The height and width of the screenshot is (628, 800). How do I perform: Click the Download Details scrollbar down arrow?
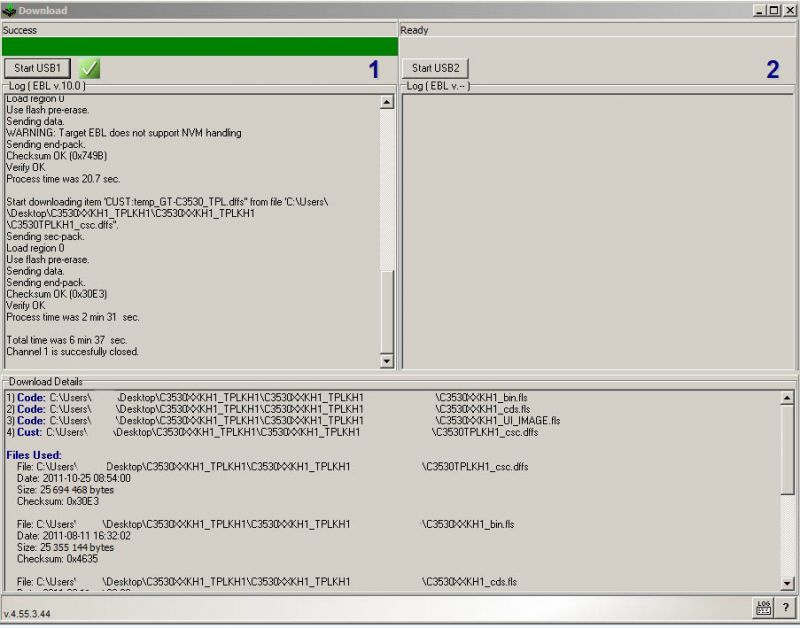click(785, 585)
